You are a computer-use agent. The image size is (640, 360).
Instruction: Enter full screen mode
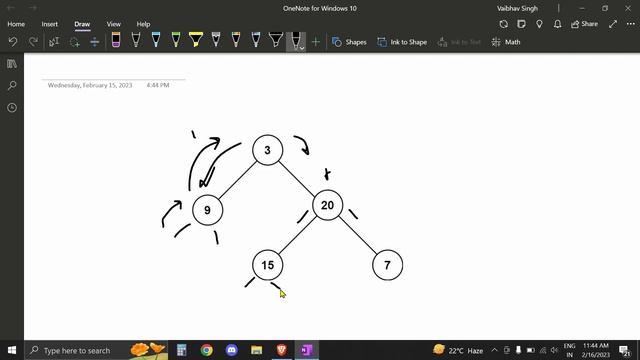(x=613, y=24)
